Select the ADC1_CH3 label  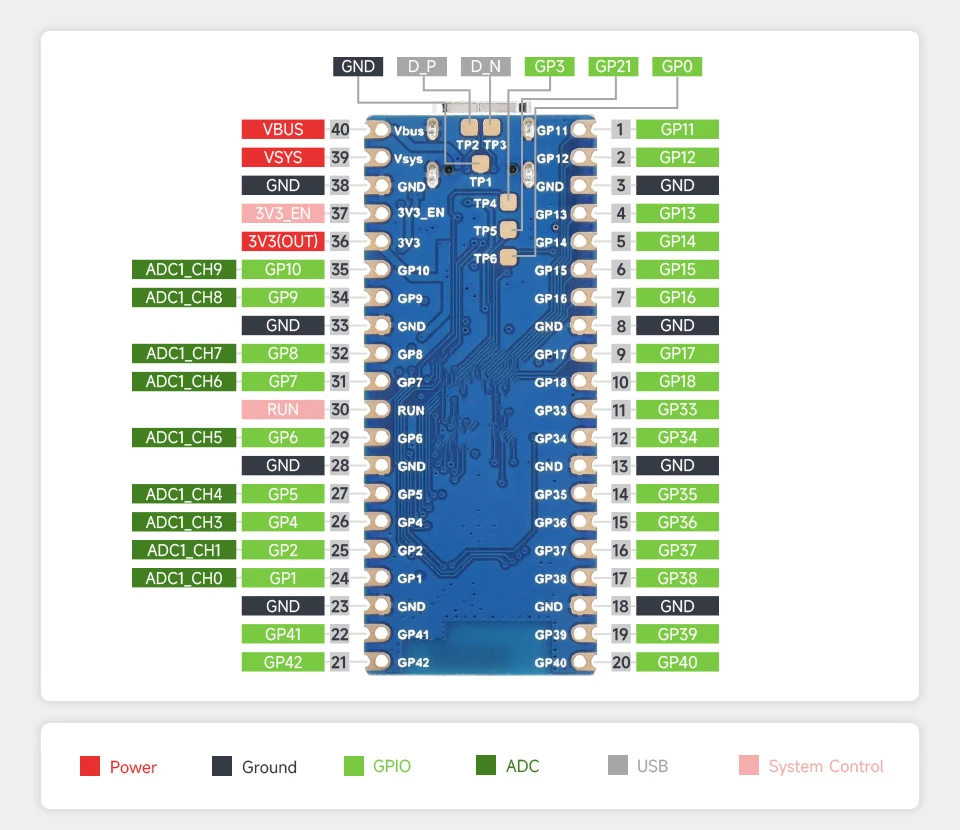(x=184, y=522)
